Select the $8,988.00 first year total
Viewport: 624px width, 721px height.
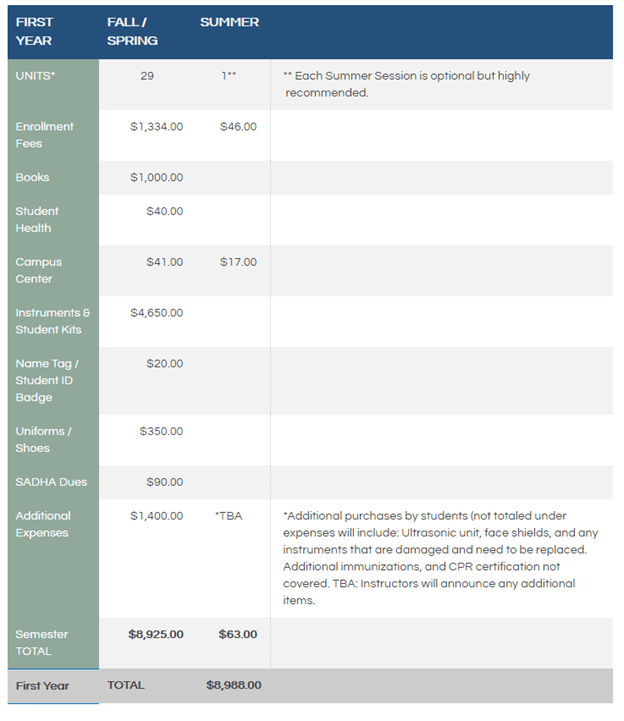point(233,685)
